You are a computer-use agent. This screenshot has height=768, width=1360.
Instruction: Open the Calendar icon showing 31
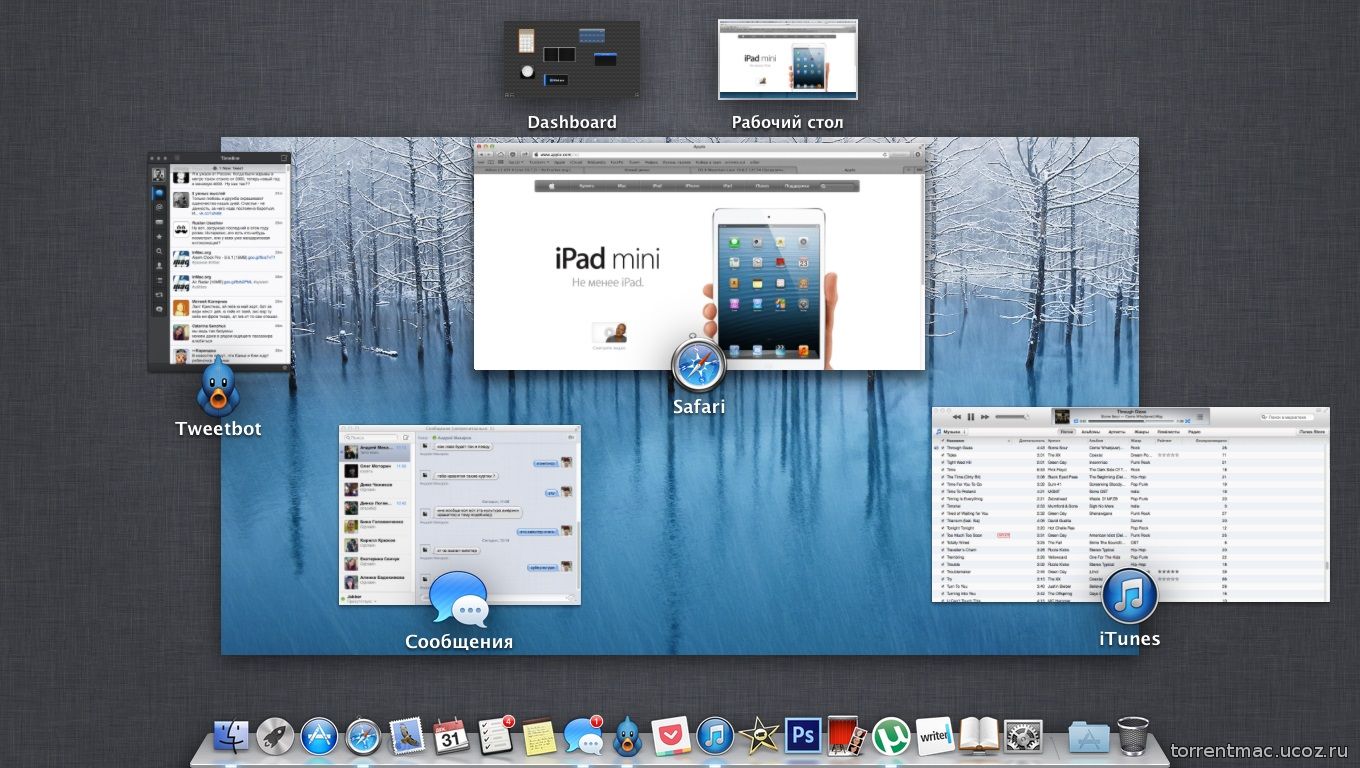click(451, 736)
